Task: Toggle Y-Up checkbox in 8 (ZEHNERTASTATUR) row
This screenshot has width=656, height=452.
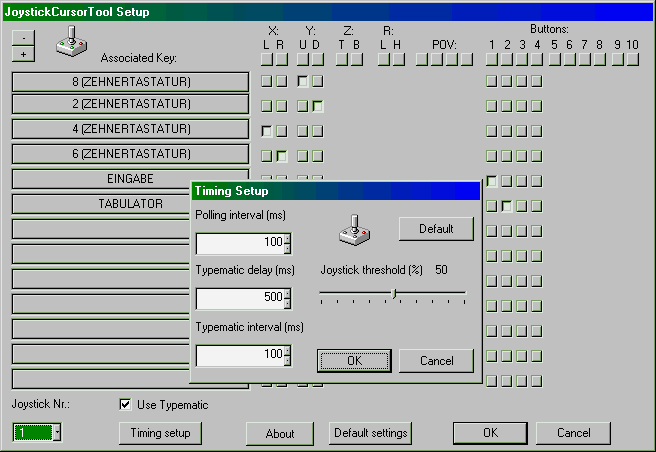Action: coord(303,81)
